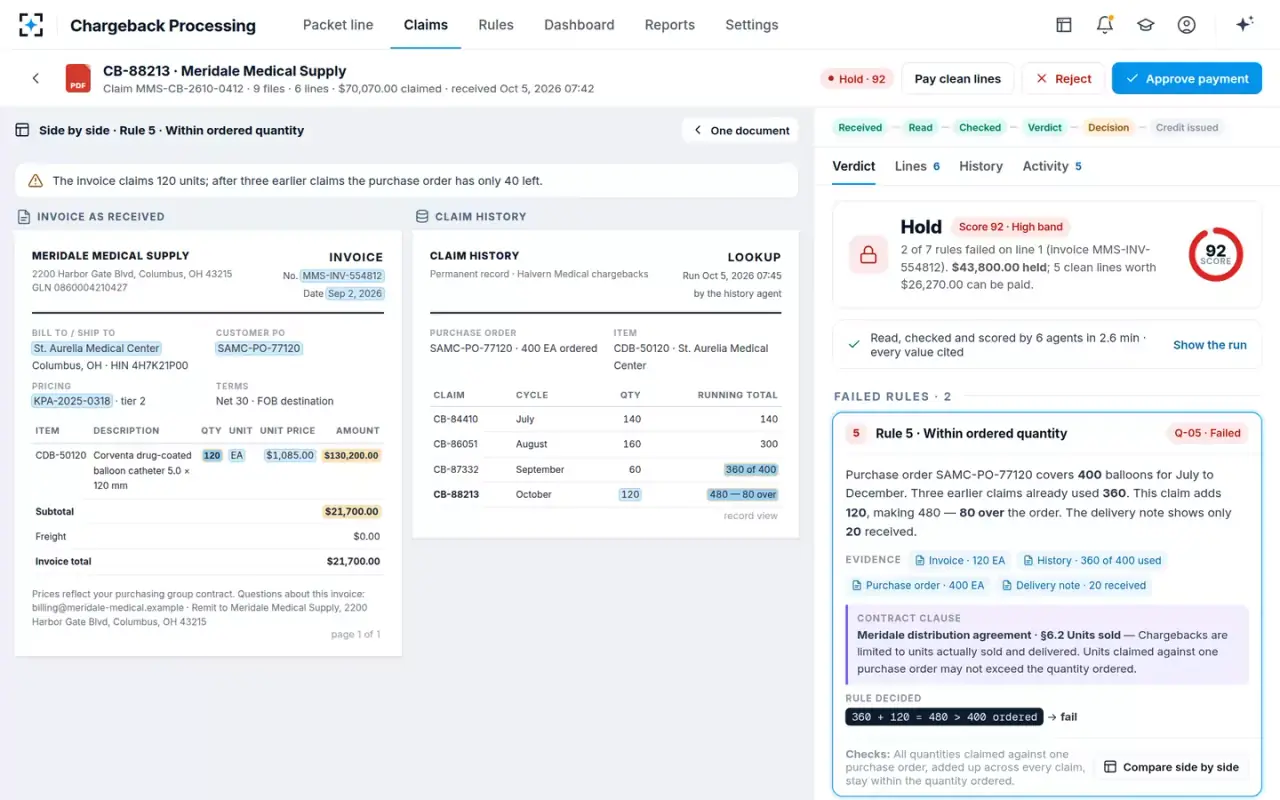Image resolution: width=1280 pixels, height=800 pixels.
Task: Open the notifications bell
Action: pos(1105,25)
